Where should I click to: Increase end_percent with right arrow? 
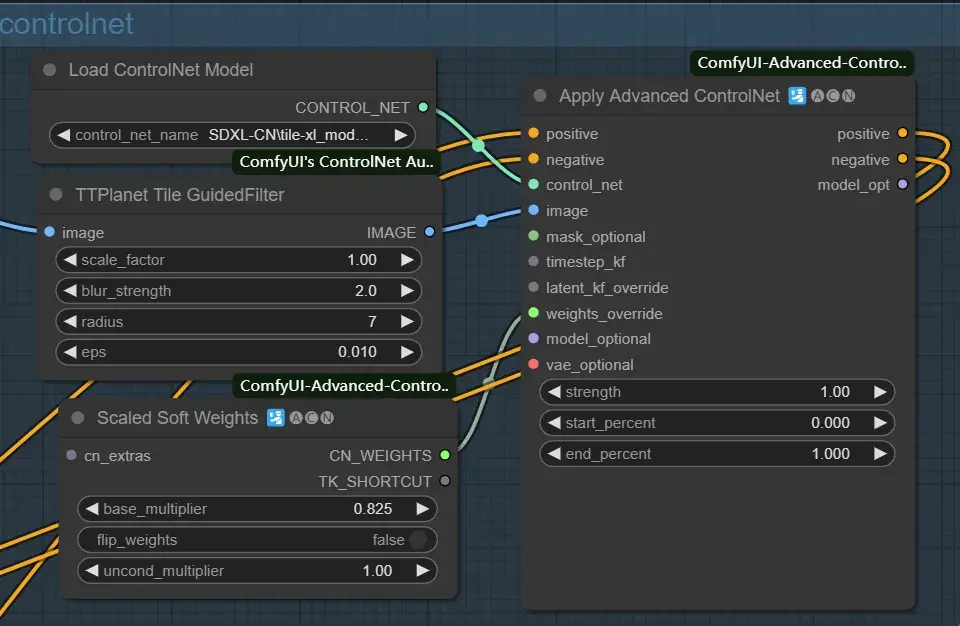click(x=880, y=453)
